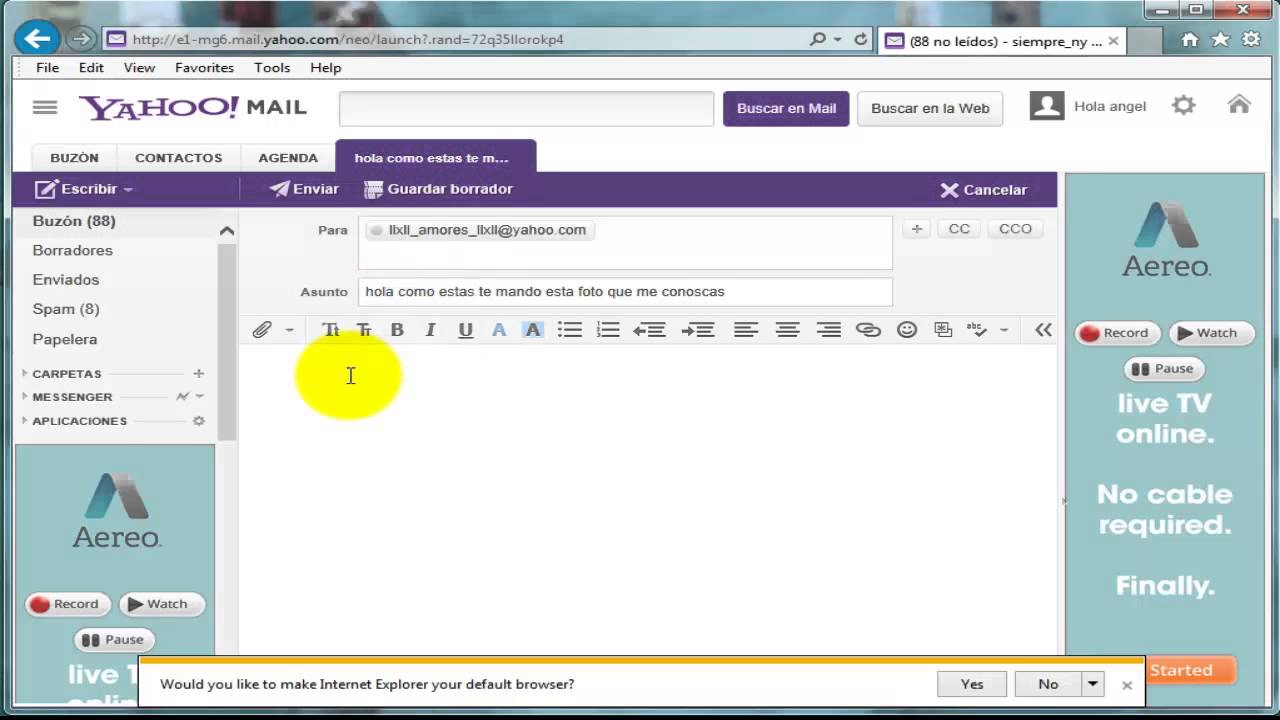Toggle italic formatting
The width and height of the screenshot is (1280, 720).
pyautogui.click(x=430, y=330)
